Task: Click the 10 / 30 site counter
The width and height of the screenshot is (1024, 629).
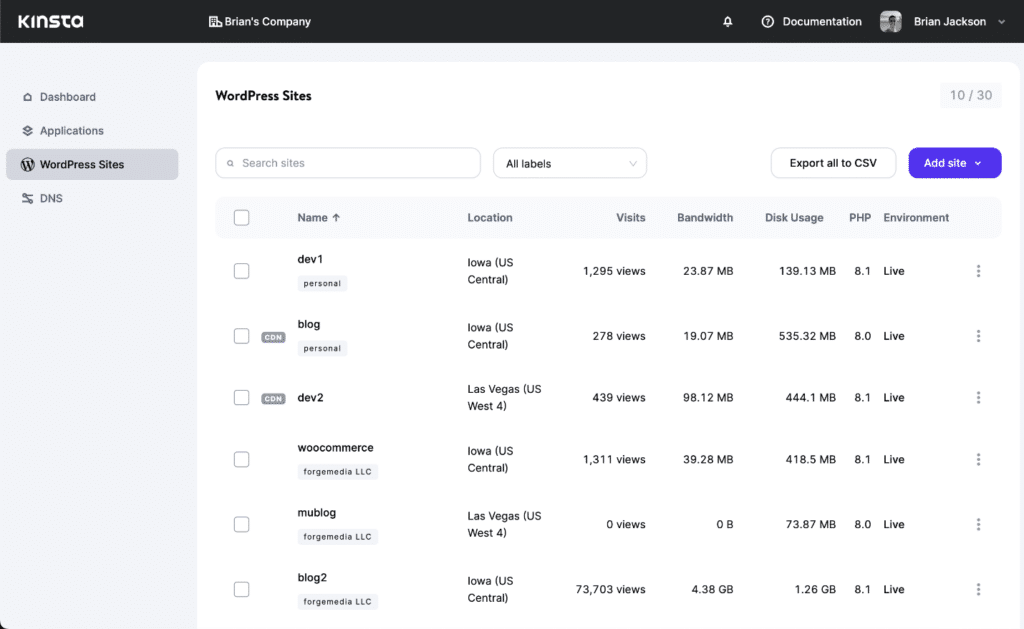Action: click(x=970, y=95)
